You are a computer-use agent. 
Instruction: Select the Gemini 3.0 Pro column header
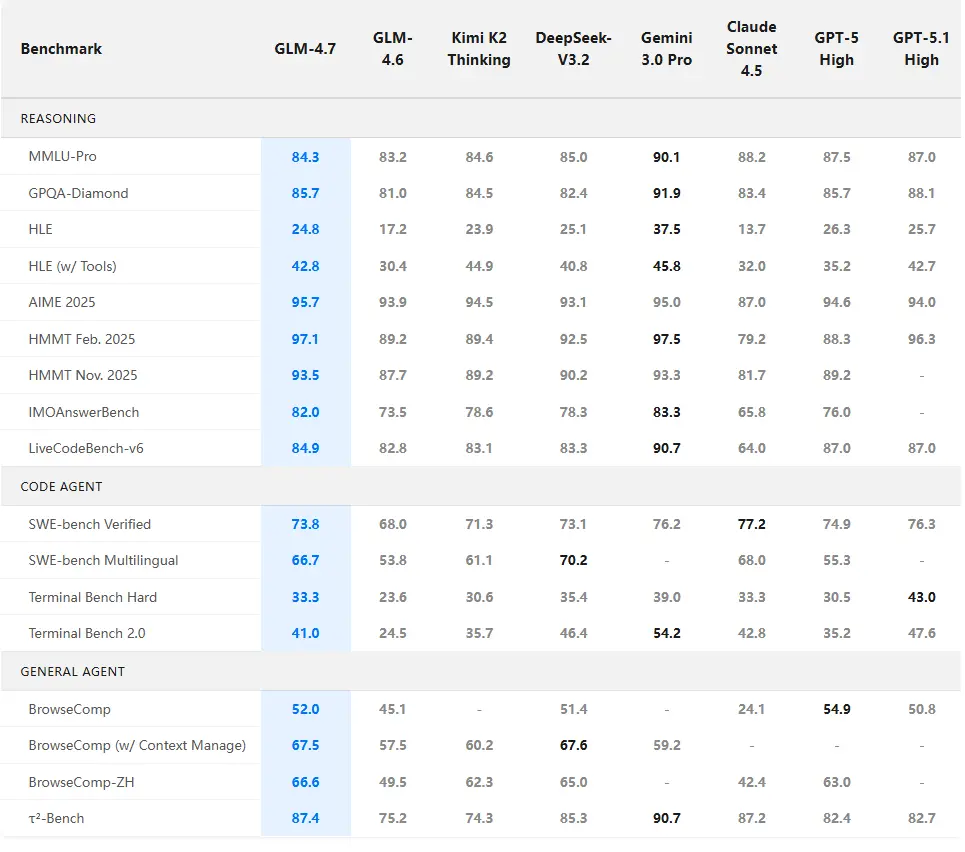click(x=666, y=48)
